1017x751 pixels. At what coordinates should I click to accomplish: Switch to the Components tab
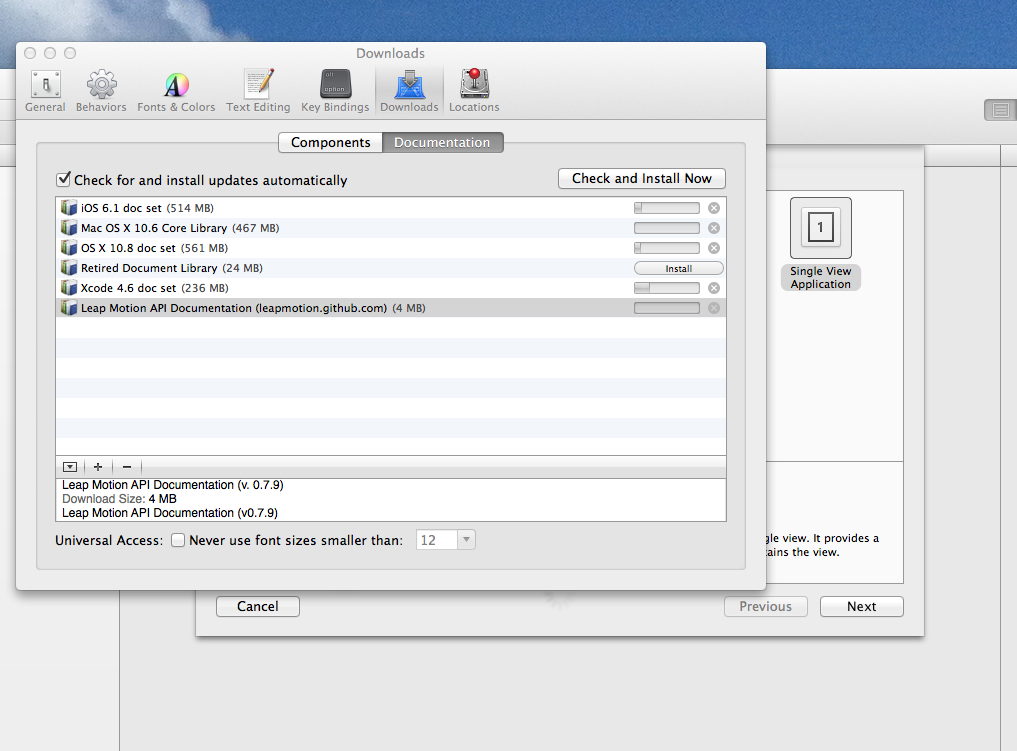point(331,143)
